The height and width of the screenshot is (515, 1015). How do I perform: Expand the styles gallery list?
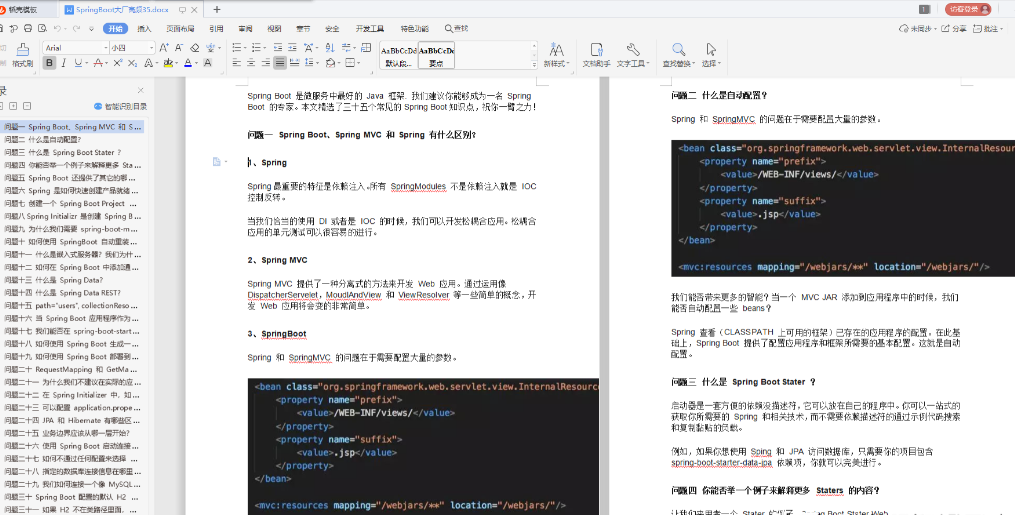(534, 65)
